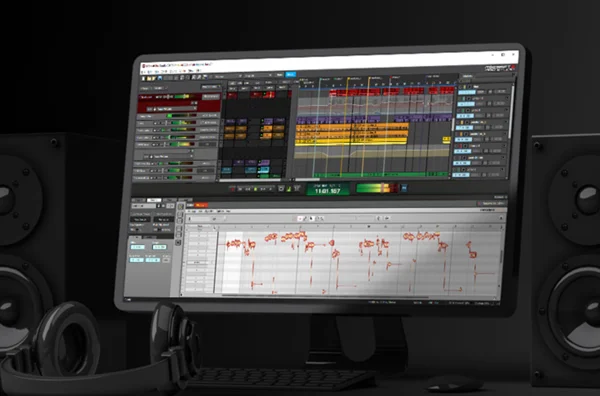Click the timeline's horizontal scrollbar thumb
The height and width of the screenshot is (396, 600).
coord(308,179)
